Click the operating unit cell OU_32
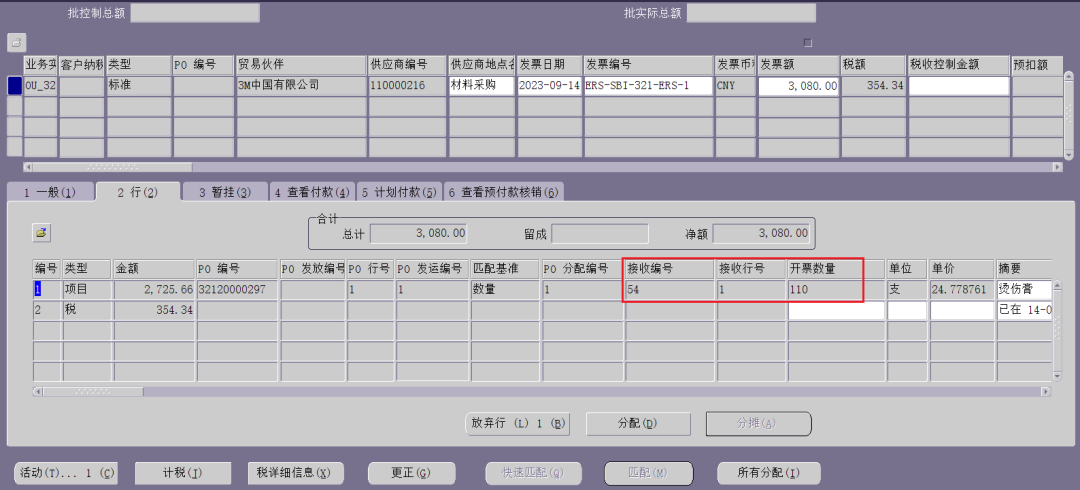Screen dimensions: 1080x490 coord(41,86)
